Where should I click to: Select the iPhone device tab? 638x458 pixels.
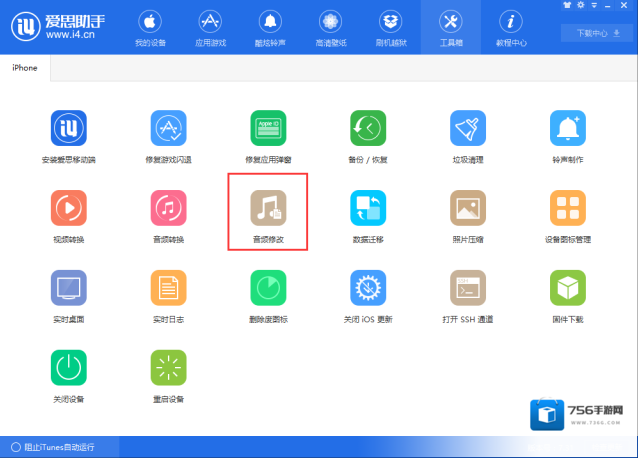tap(24, 67)
